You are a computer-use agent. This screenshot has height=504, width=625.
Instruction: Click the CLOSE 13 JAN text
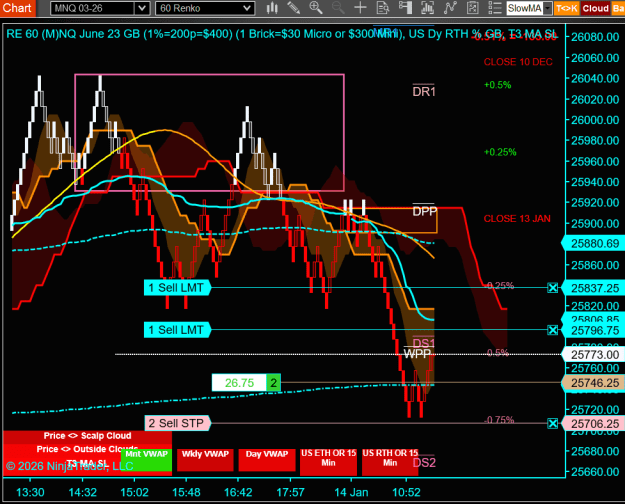click(x=517, y=219)
